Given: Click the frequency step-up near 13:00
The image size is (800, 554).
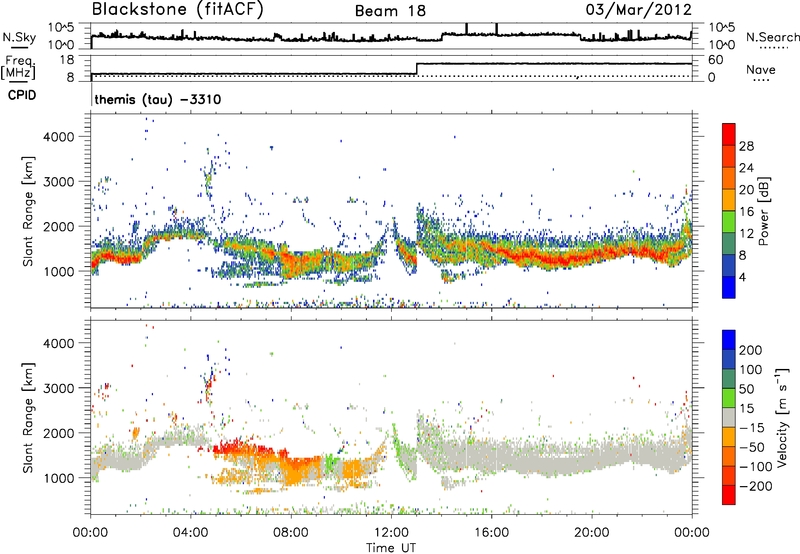Looking at the screenshot, I should (x=417, y=69).
